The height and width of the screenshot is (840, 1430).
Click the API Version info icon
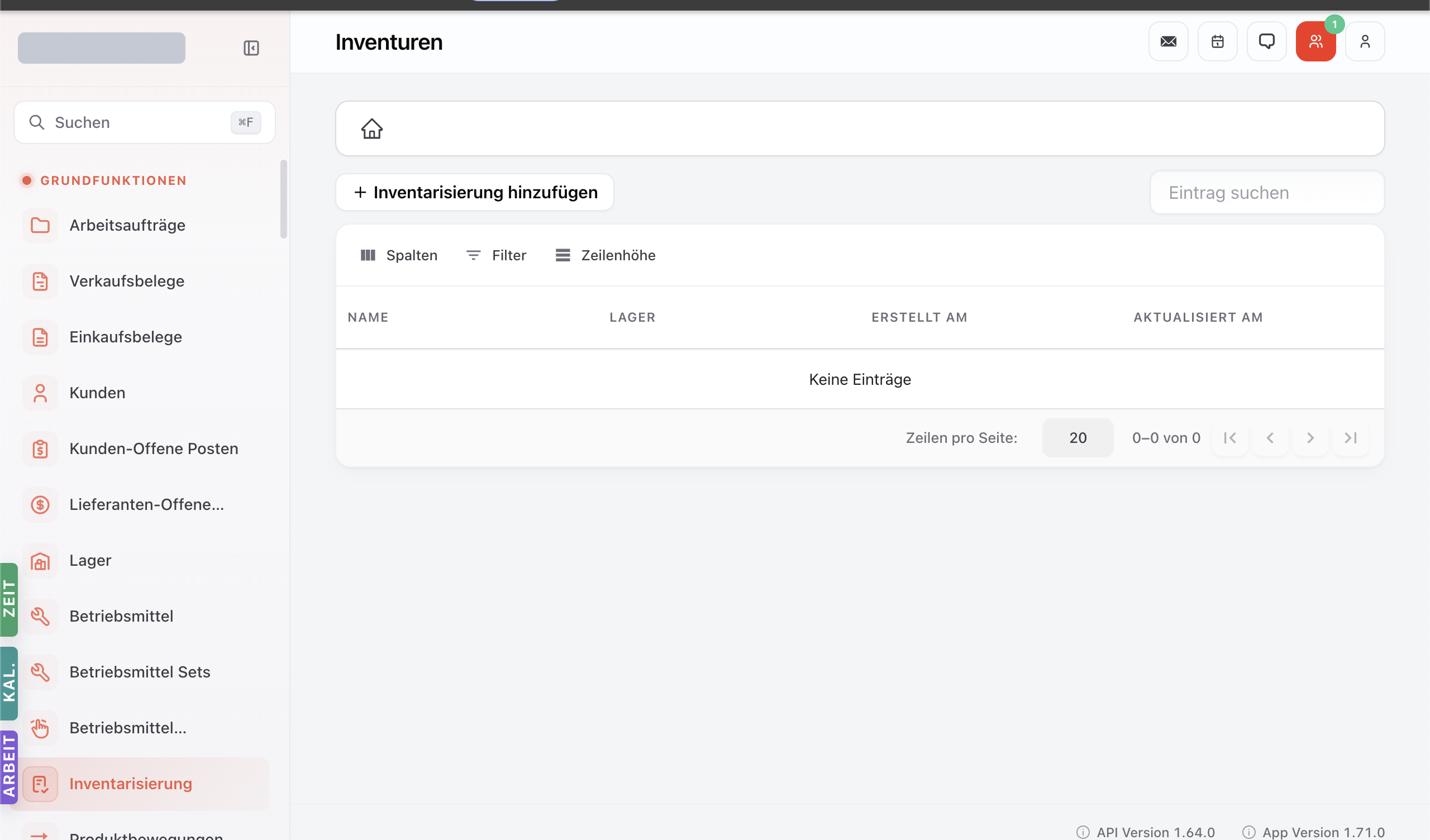pyautogui.click(x=1083, y=832)
